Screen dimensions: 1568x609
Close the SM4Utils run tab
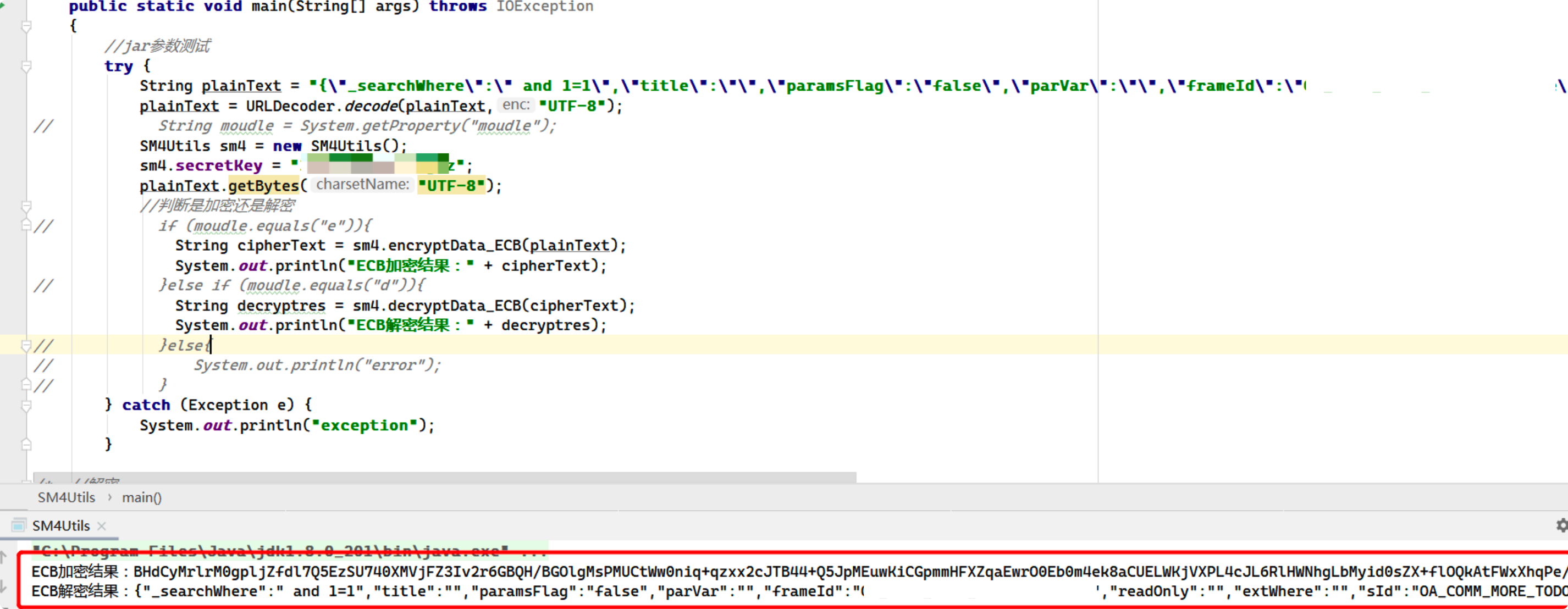click(x=102, y=525)
